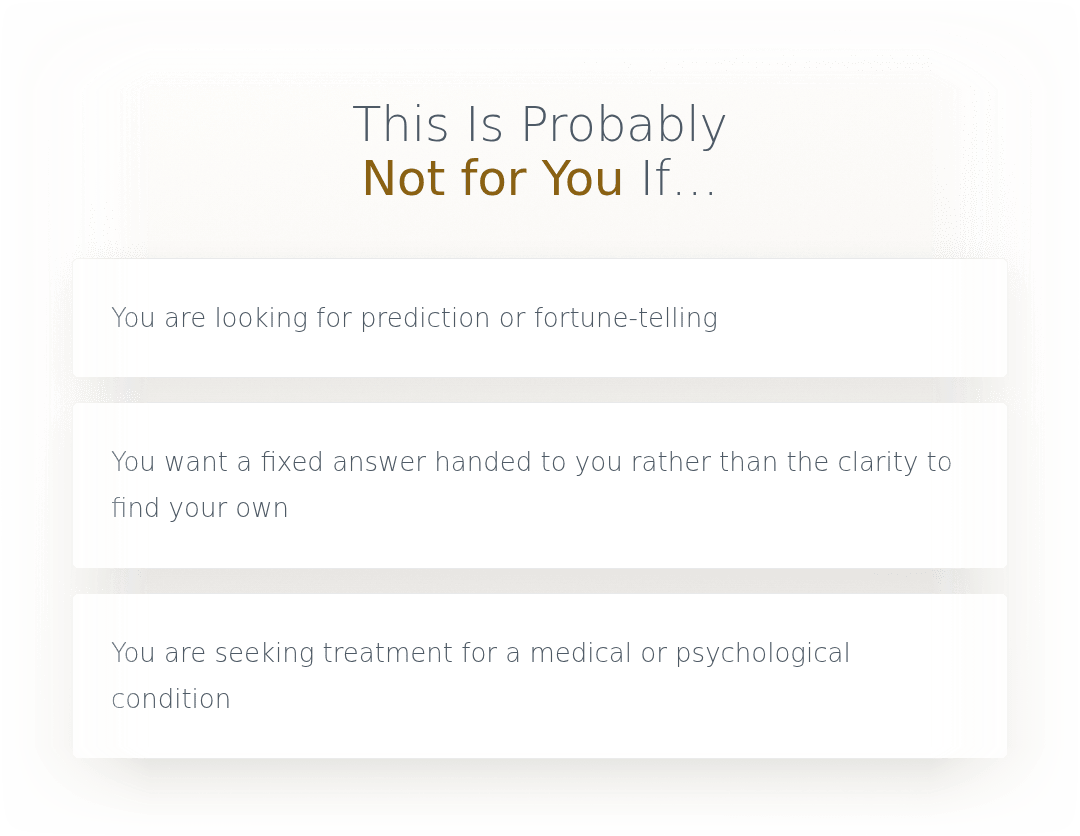Click the word 'fortune-telling' in first card
This screenshot has height=836, width=1080.
pyautogui.click(x=626, y=318)
